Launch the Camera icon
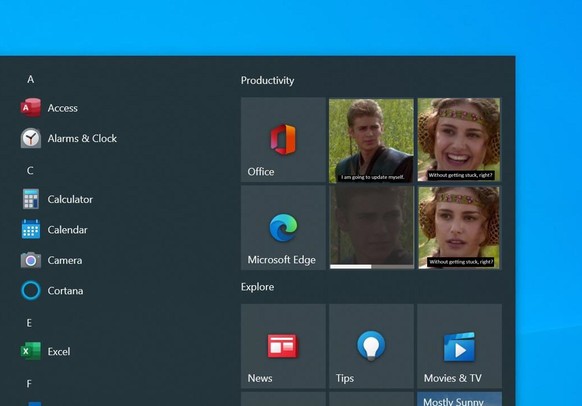This screenshot has height=406, width=582. (x=31, y=260)
